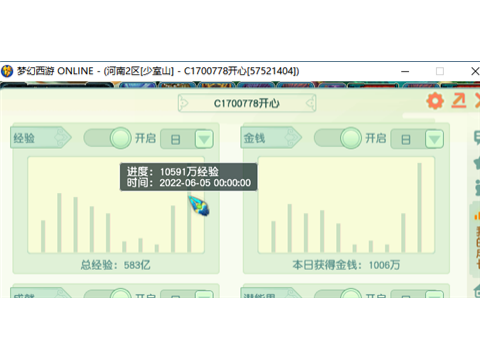Toggle the 金钱 tracking switch
Image resolution: width=480 pixels, height=360 pixels.
point(338,138)
